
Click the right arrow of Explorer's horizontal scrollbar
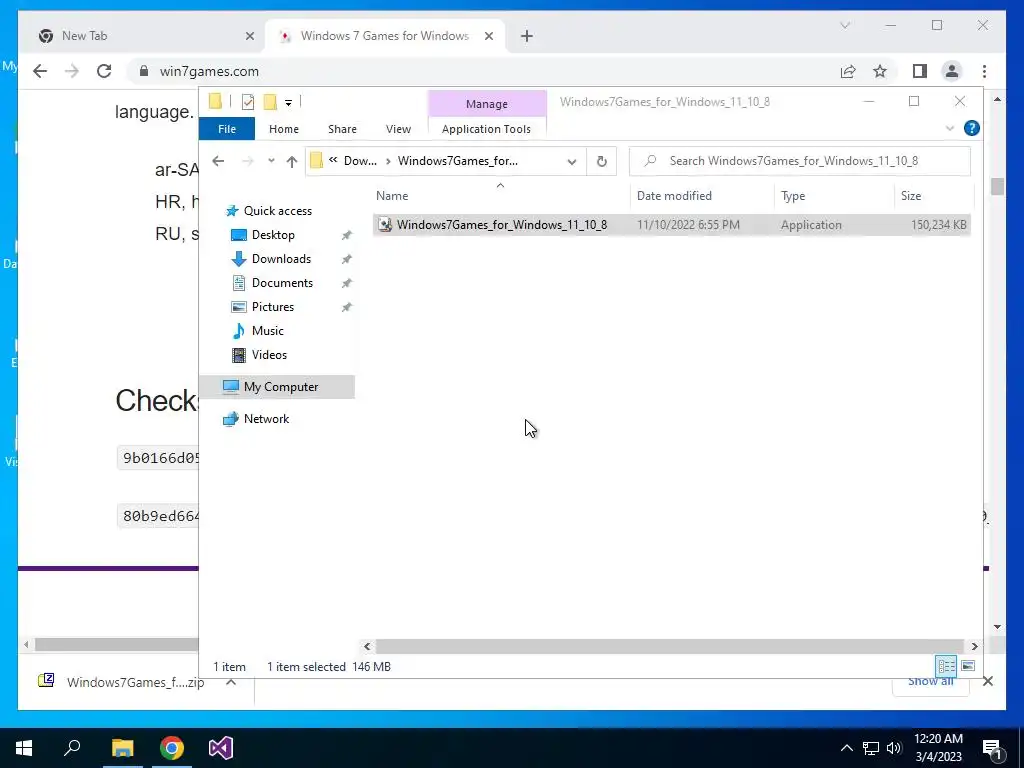(x=974, y=647)
